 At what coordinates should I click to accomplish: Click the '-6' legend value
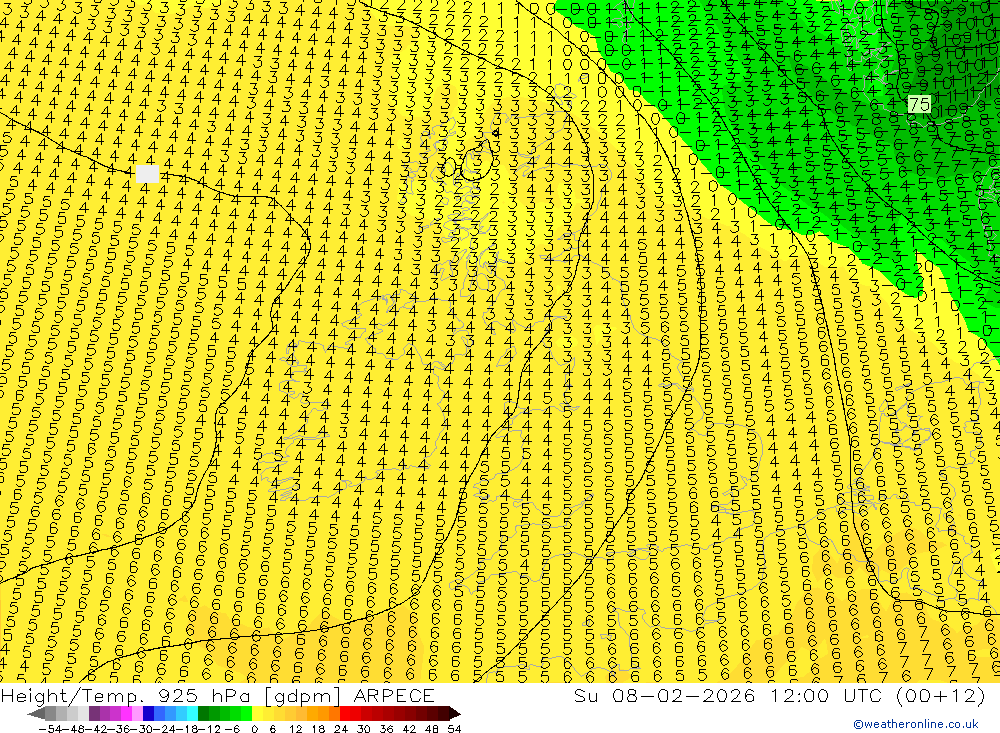click(x=232, y=729)
